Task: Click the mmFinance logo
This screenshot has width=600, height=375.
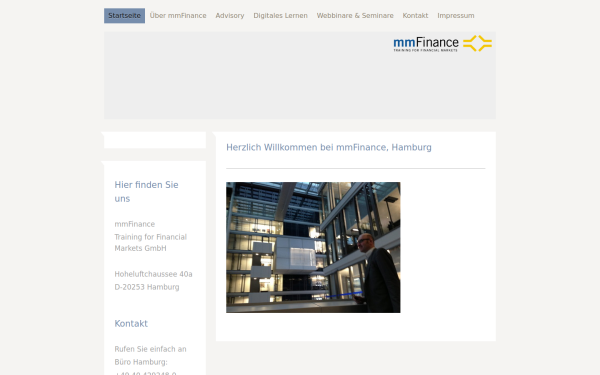Action: click(442, 44)
